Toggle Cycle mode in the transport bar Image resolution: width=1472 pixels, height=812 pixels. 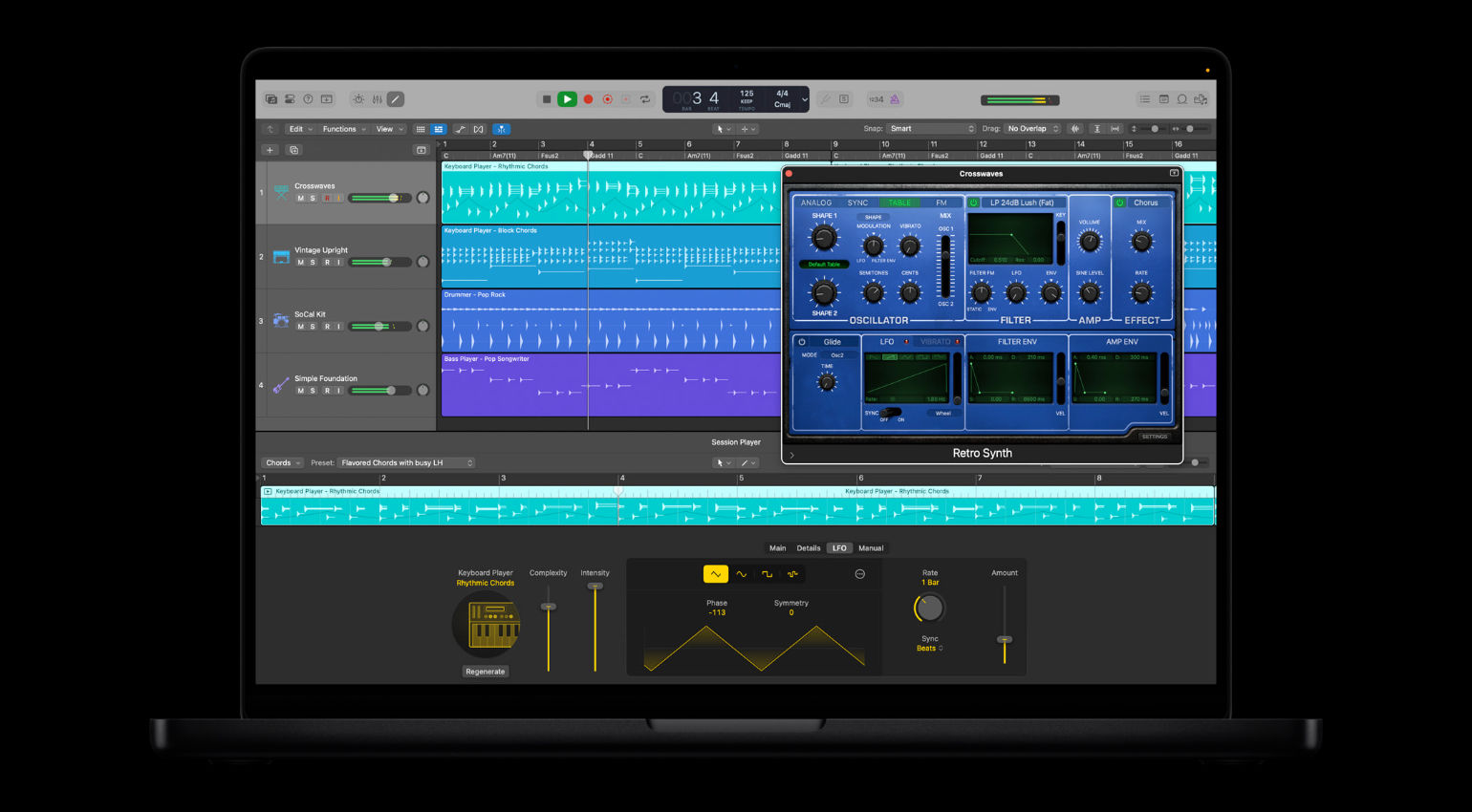point(645,99)
